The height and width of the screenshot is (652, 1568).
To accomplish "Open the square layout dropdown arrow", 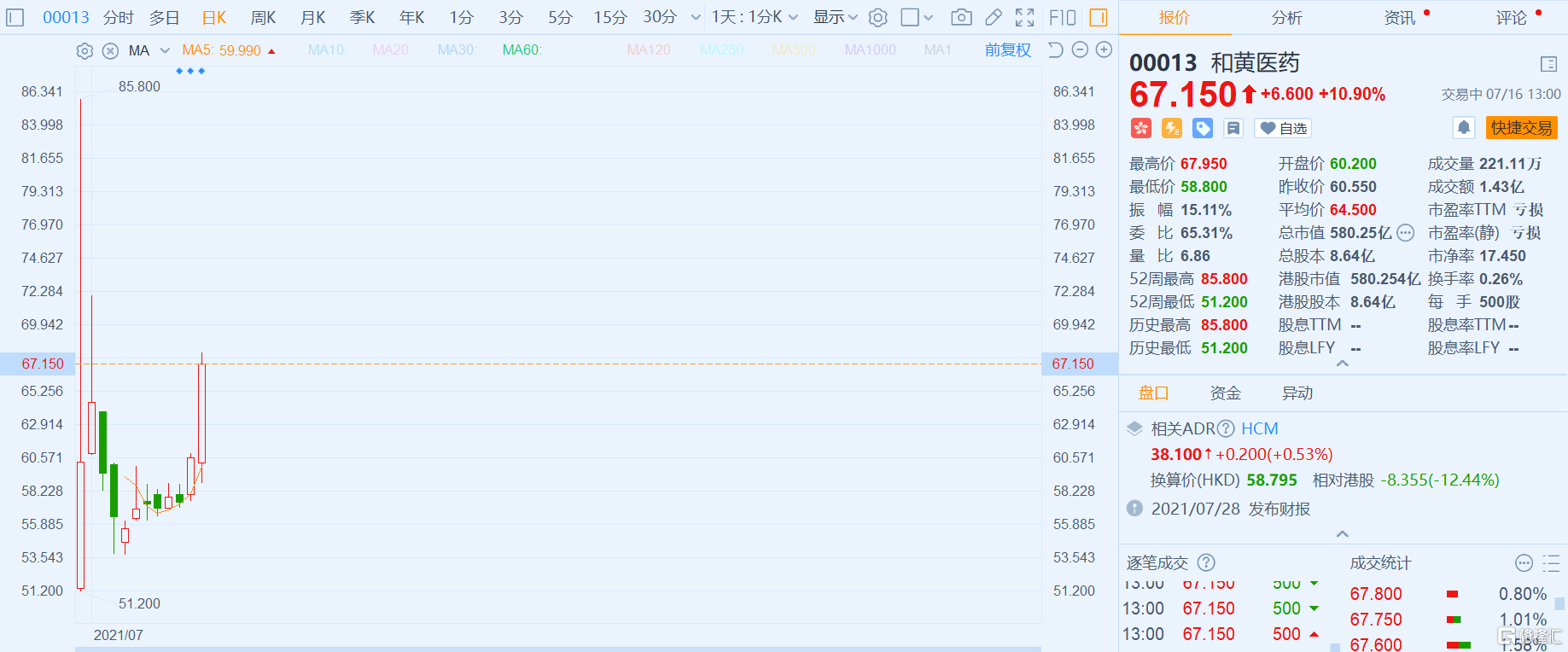I will (929, 17).
